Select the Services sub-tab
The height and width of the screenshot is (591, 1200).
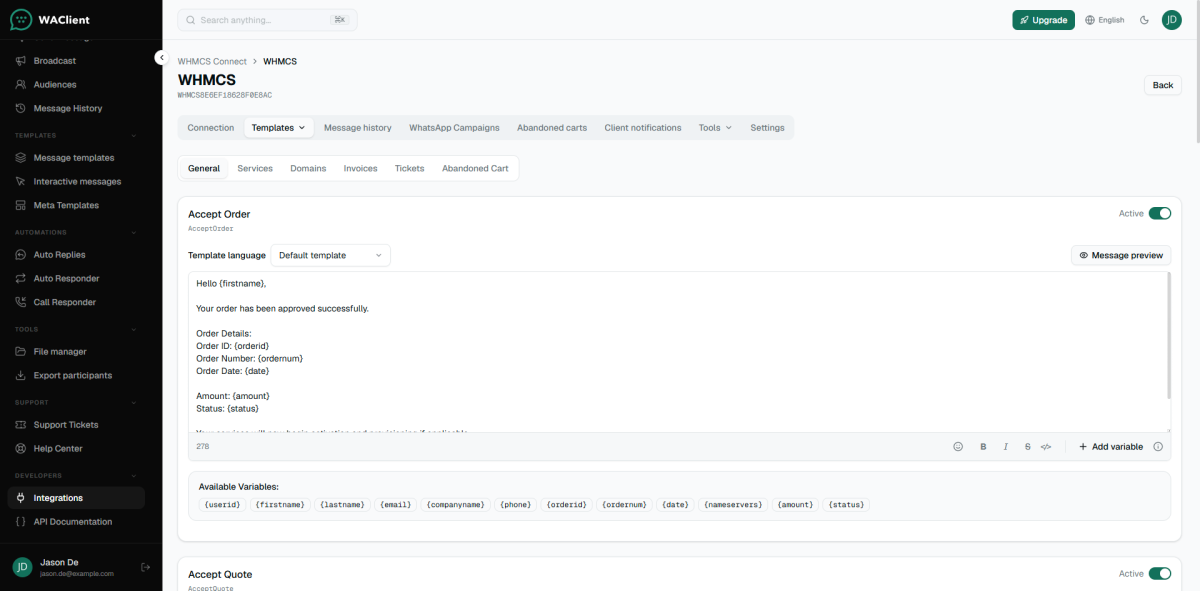coord(255,169)
